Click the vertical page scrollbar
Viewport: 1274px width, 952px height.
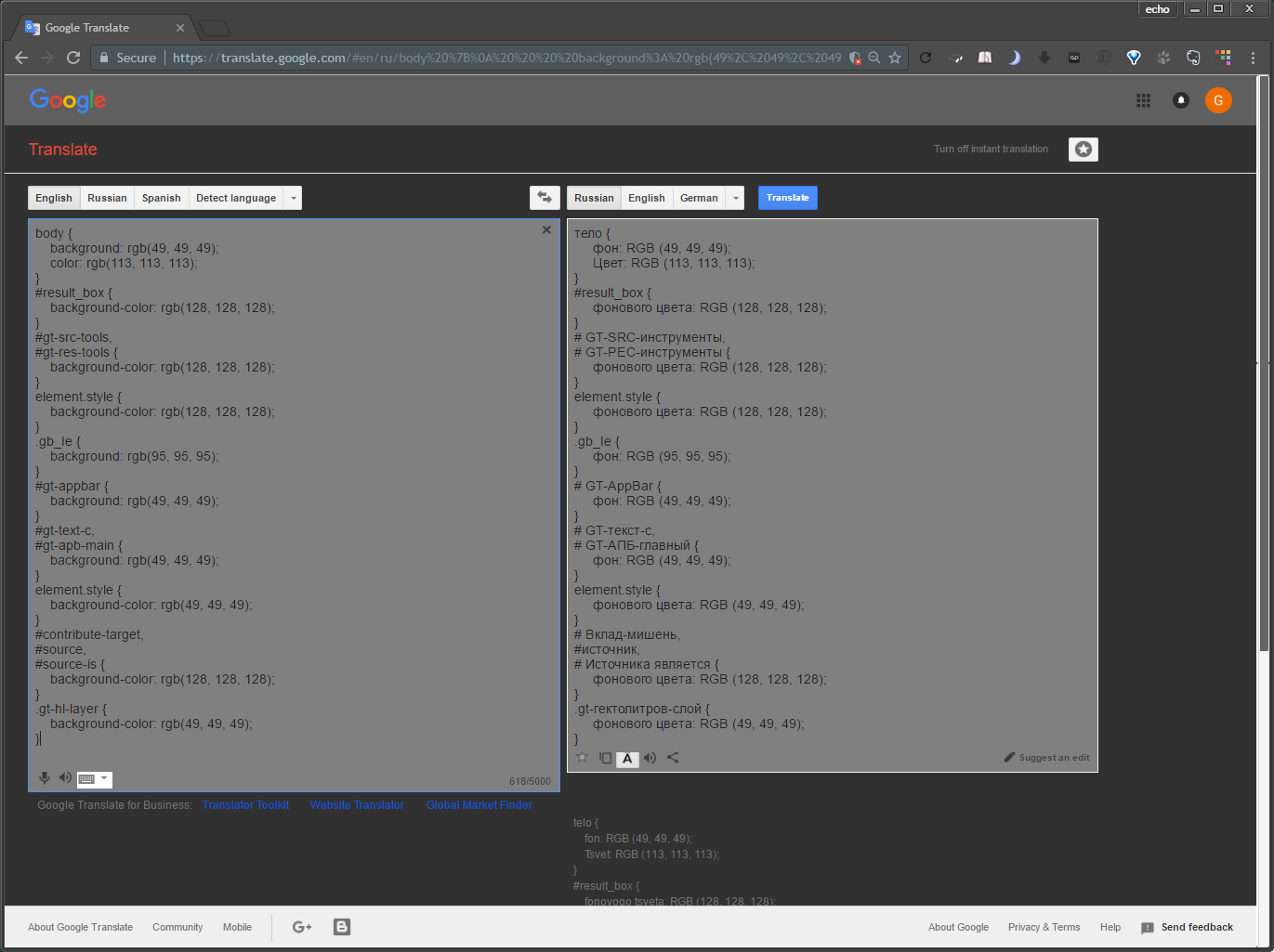pyautogui.click(x=1264, y=362)
